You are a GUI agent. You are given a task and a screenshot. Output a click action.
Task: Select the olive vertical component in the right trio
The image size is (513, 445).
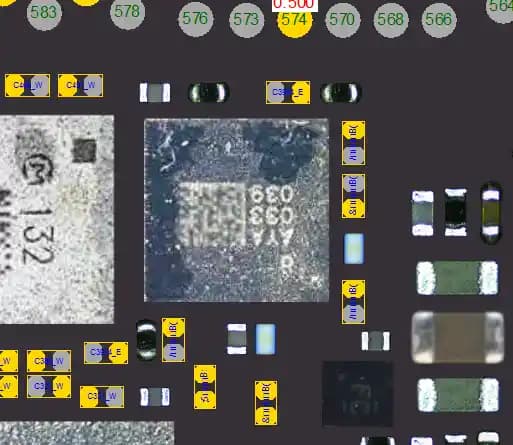click(x=491, y=213)
